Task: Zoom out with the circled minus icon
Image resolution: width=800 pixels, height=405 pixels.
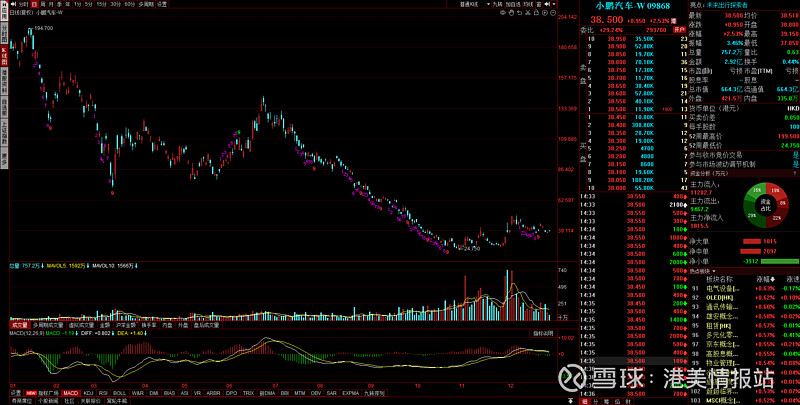Action: [x=553, y=13]
